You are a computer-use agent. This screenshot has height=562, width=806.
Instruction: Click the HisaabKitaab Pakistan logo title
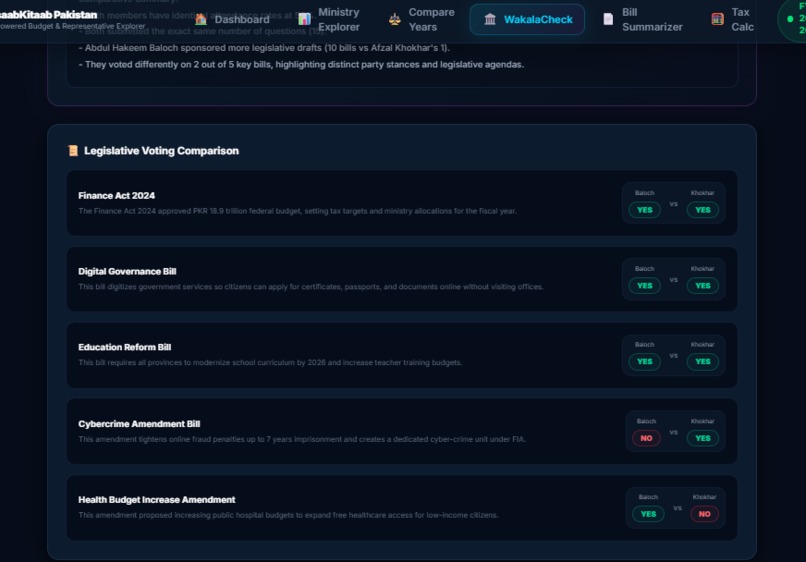(x=48, y=15)
